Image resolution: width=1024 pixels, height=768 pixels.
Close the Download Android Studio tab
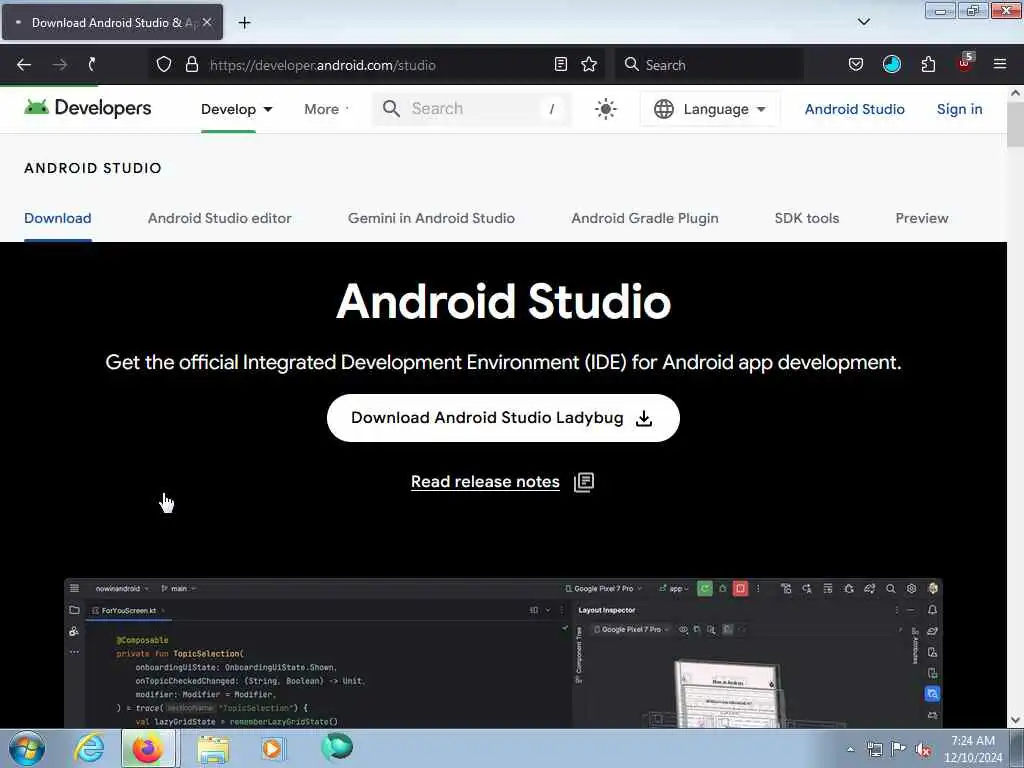(206, 22)
